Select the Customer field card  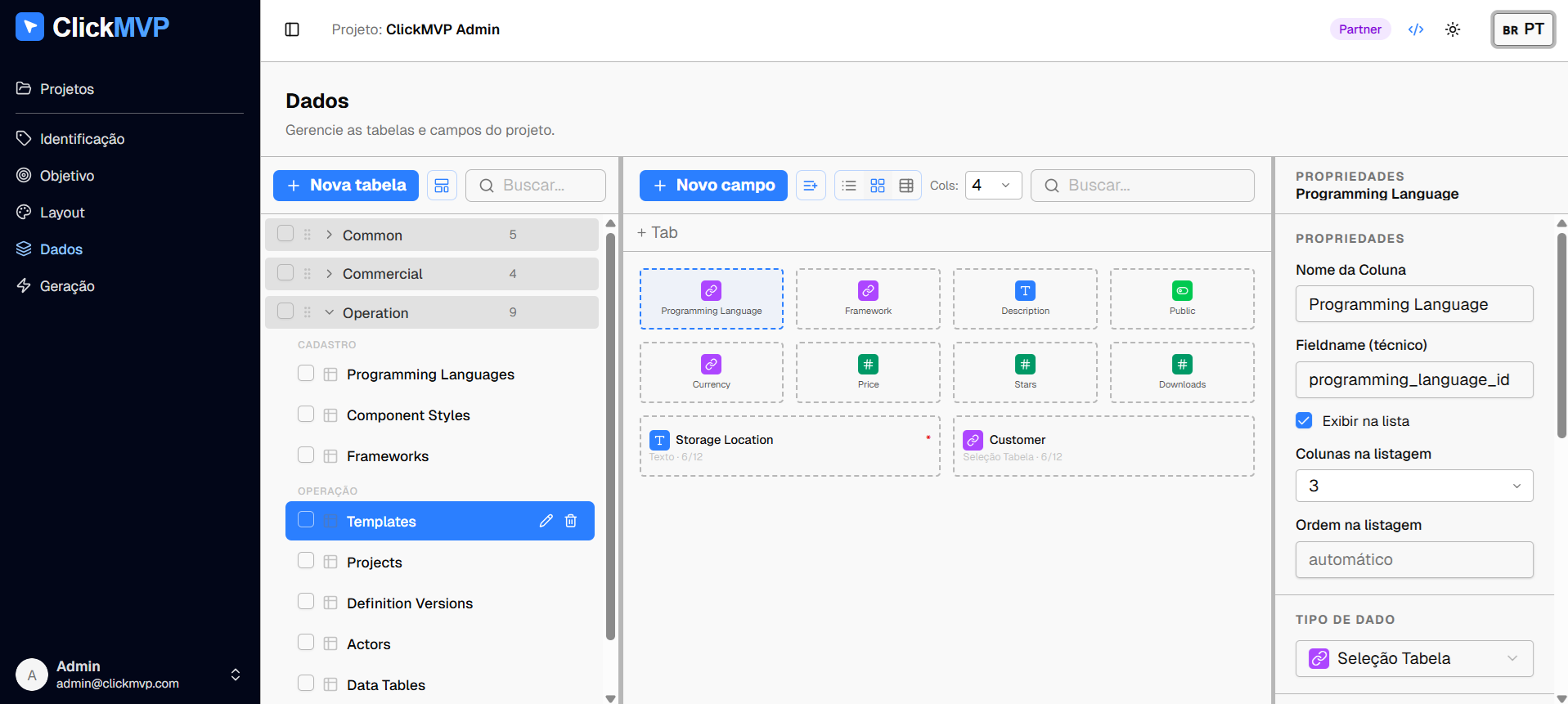click(x=1103, y=446)
